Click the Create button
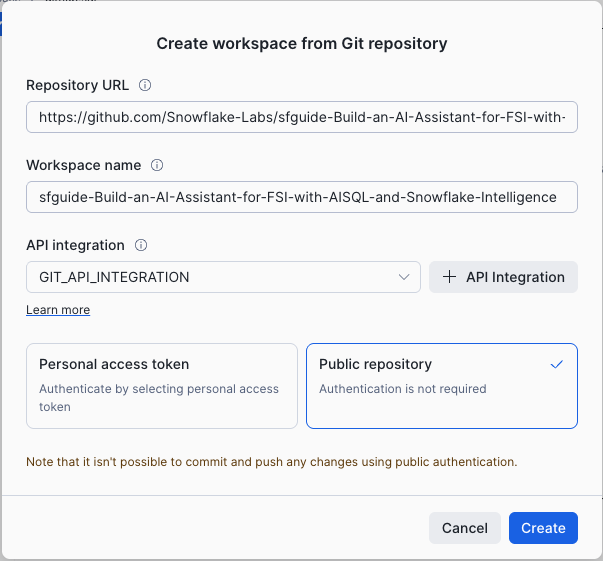The height and width of the screenshot is (561, 603). tap(543, 528)
